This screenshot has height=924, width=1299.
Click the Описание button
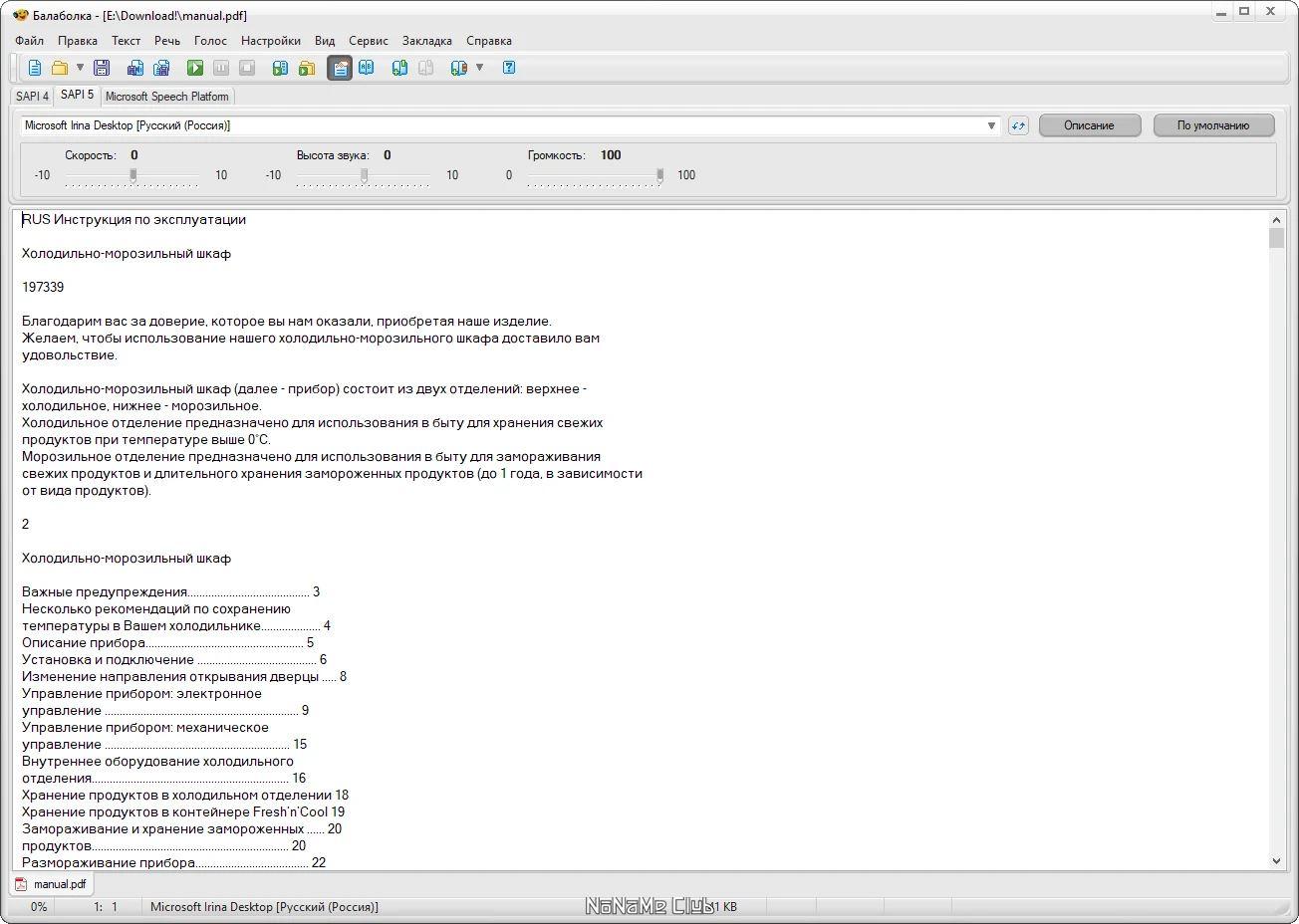[x=1089, y=125]
